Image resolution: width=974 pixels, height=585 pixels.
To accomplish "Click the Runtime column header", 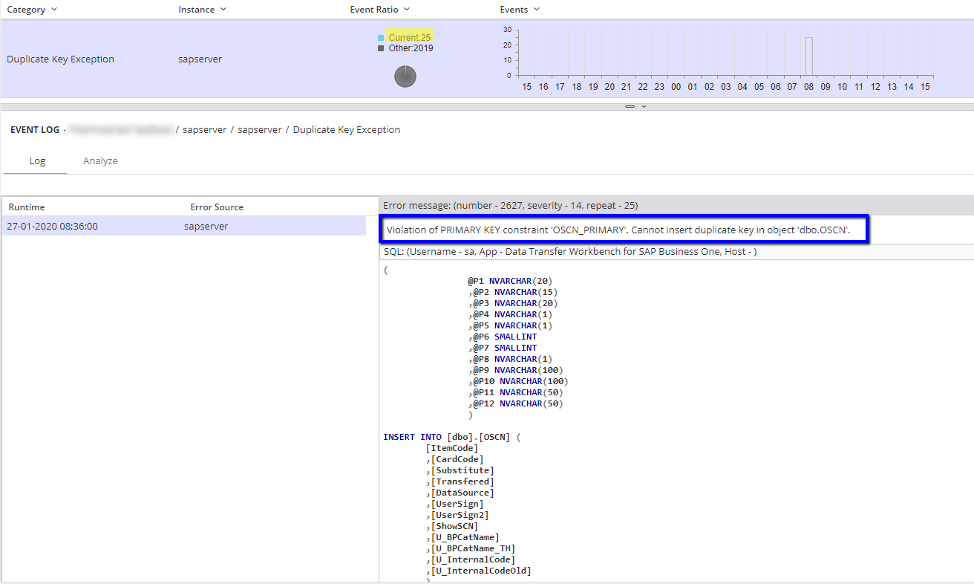I will pyautogui.click(x=29, y=207).
